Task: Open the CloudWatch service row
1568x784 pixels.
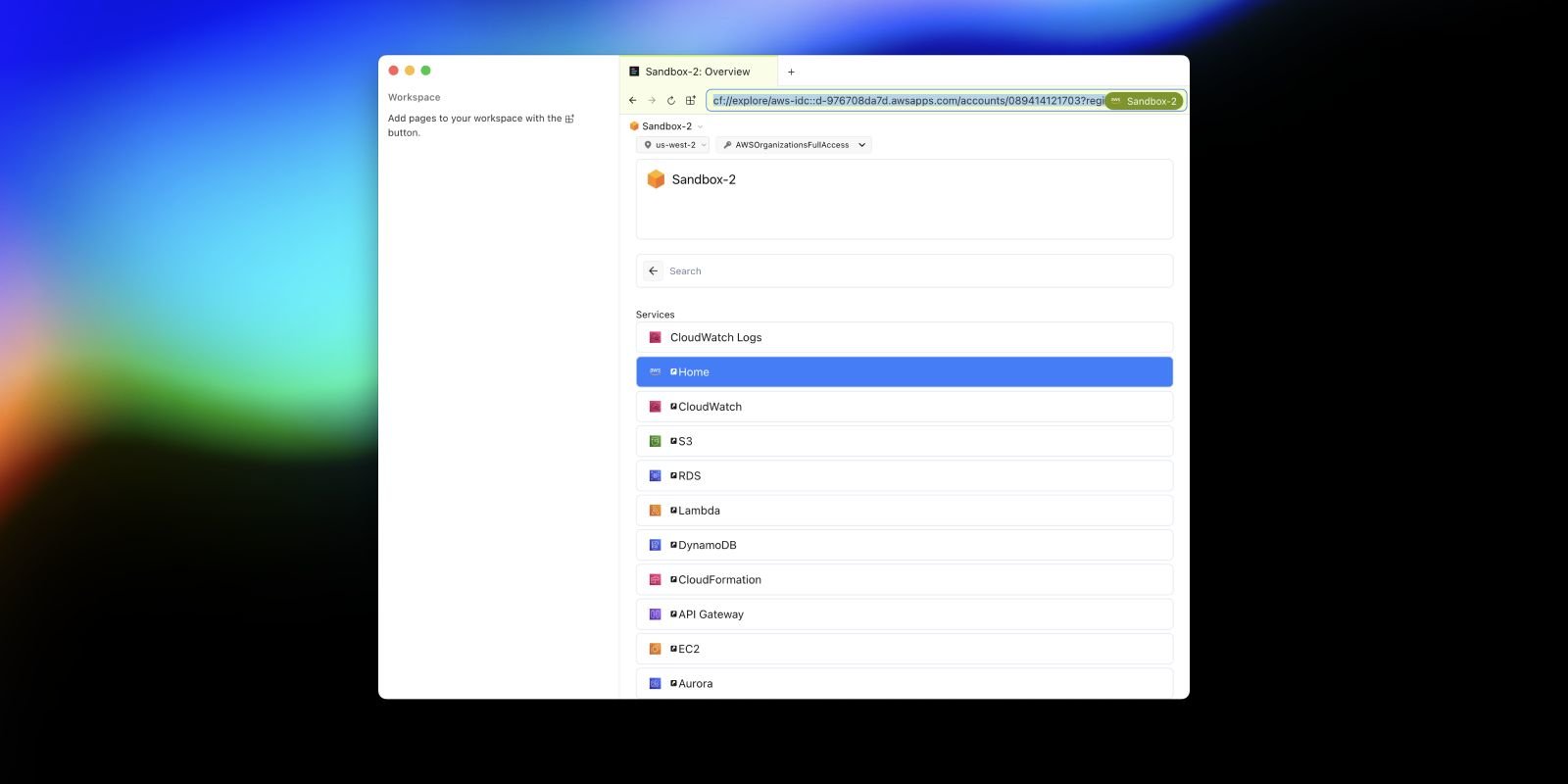Action: click(905, 407)
